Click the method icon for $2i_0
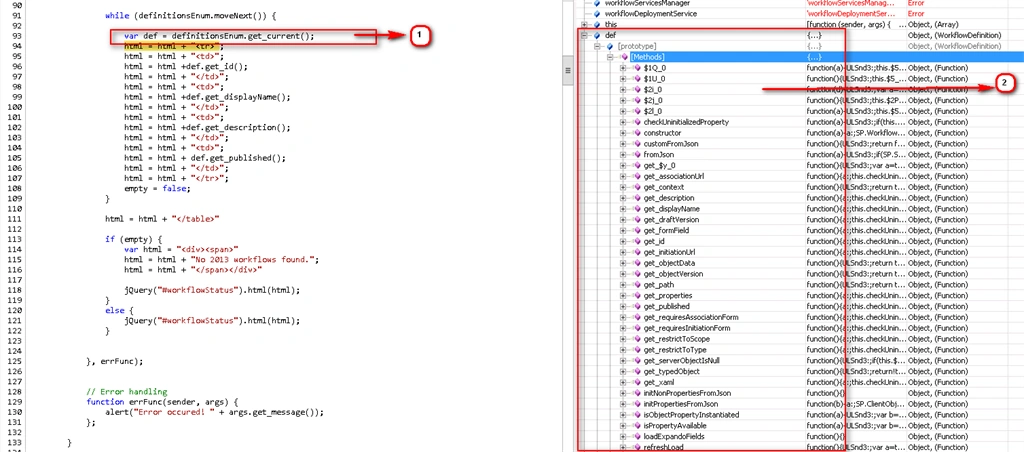Viewport: 1024px width, 452px height. coord(637,89)
